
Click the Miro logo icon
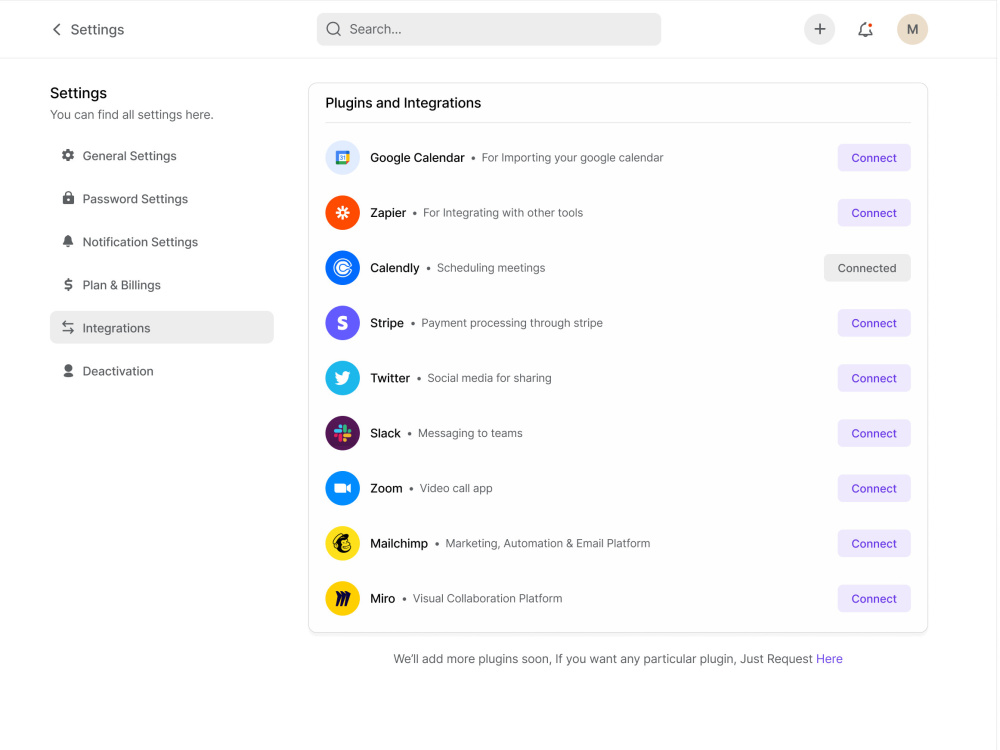pyautogui.click(x=342, y=599)
